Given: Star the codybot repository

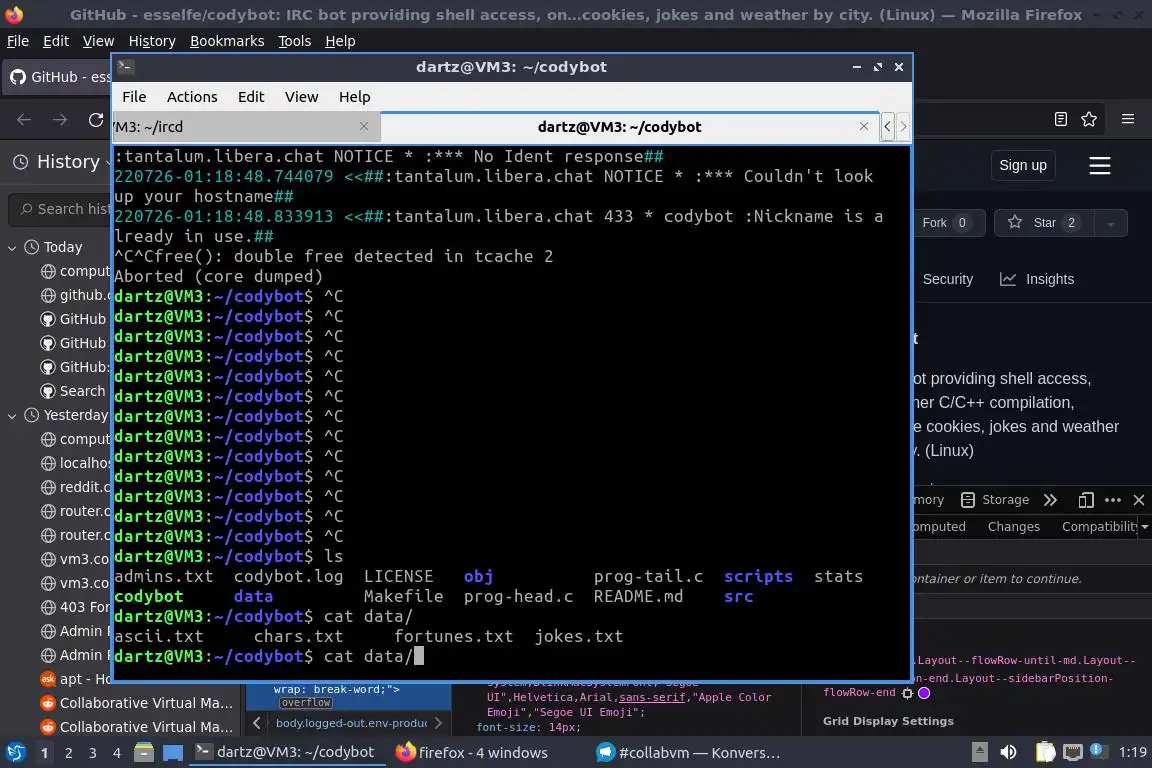Looking at the screenshot, I should click(1044, 223).
